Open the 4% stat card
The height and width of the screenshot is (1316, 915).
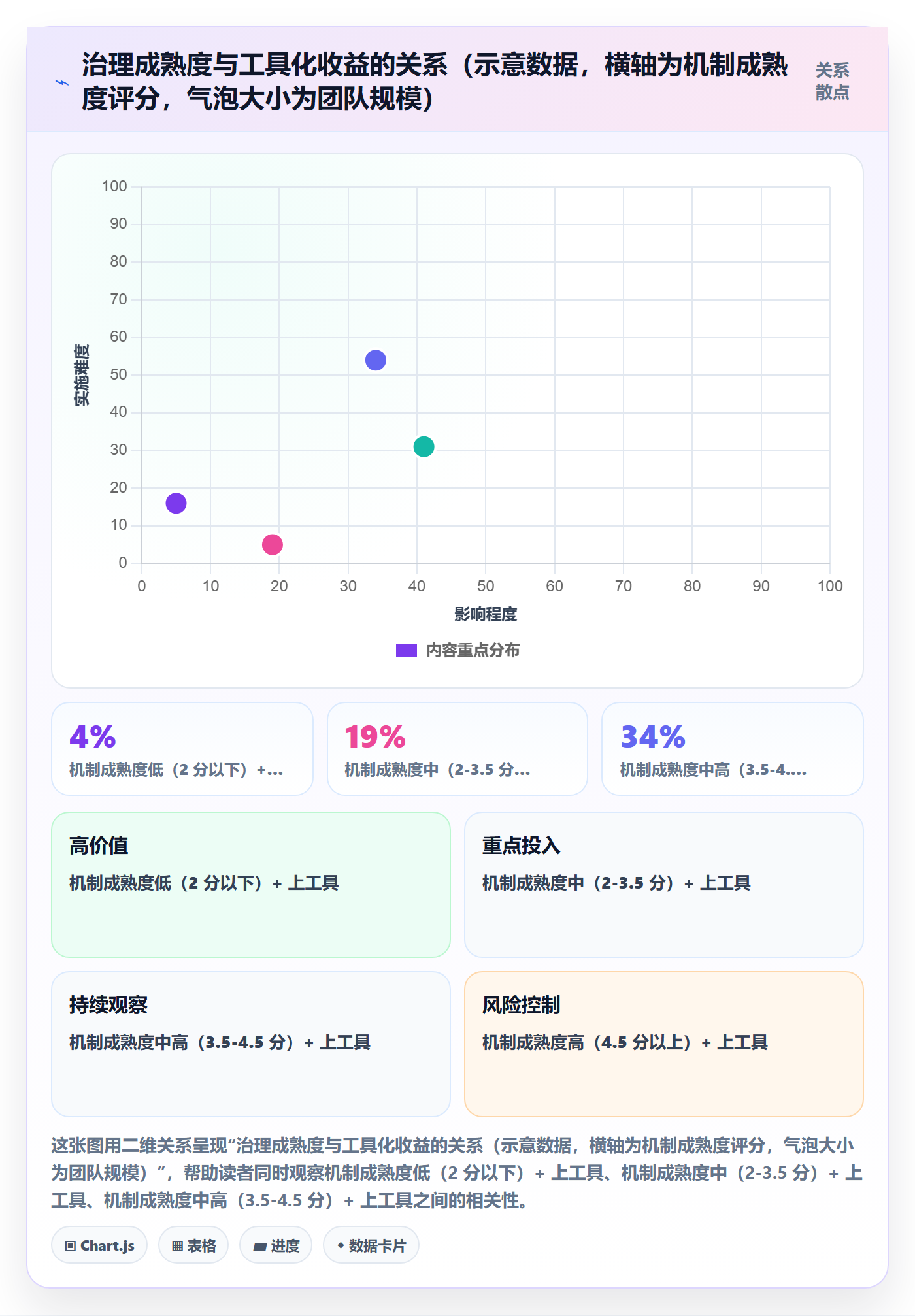click(x=182, y=749)
